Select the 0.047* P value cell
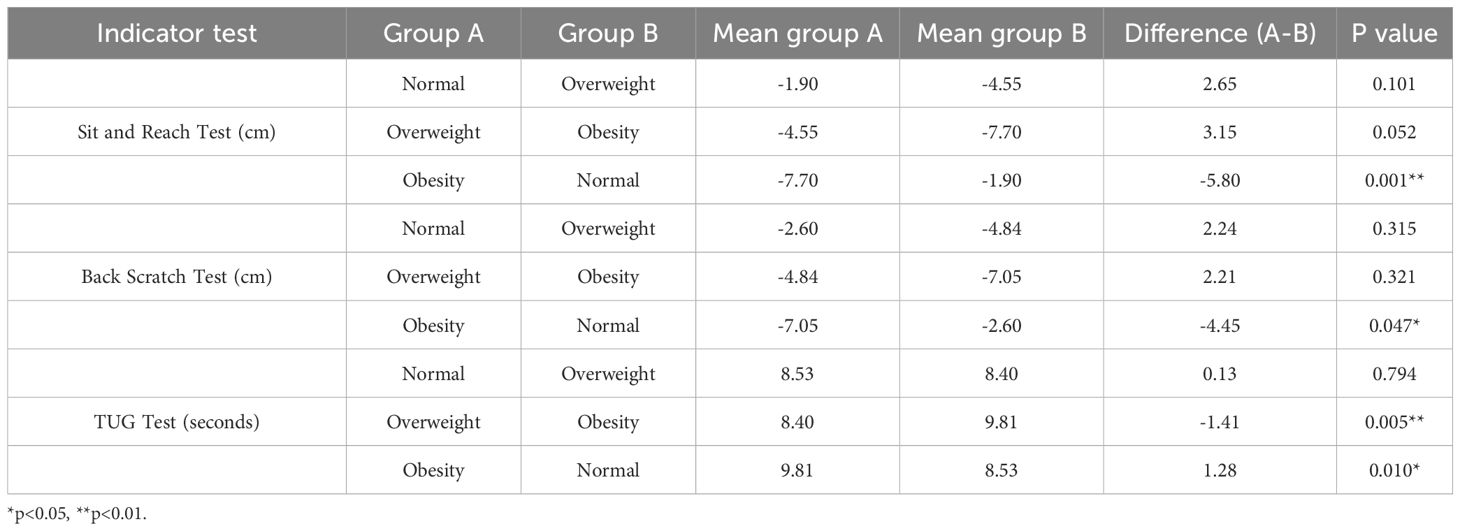This screenshot has height=531, width=1460. 1395,325
